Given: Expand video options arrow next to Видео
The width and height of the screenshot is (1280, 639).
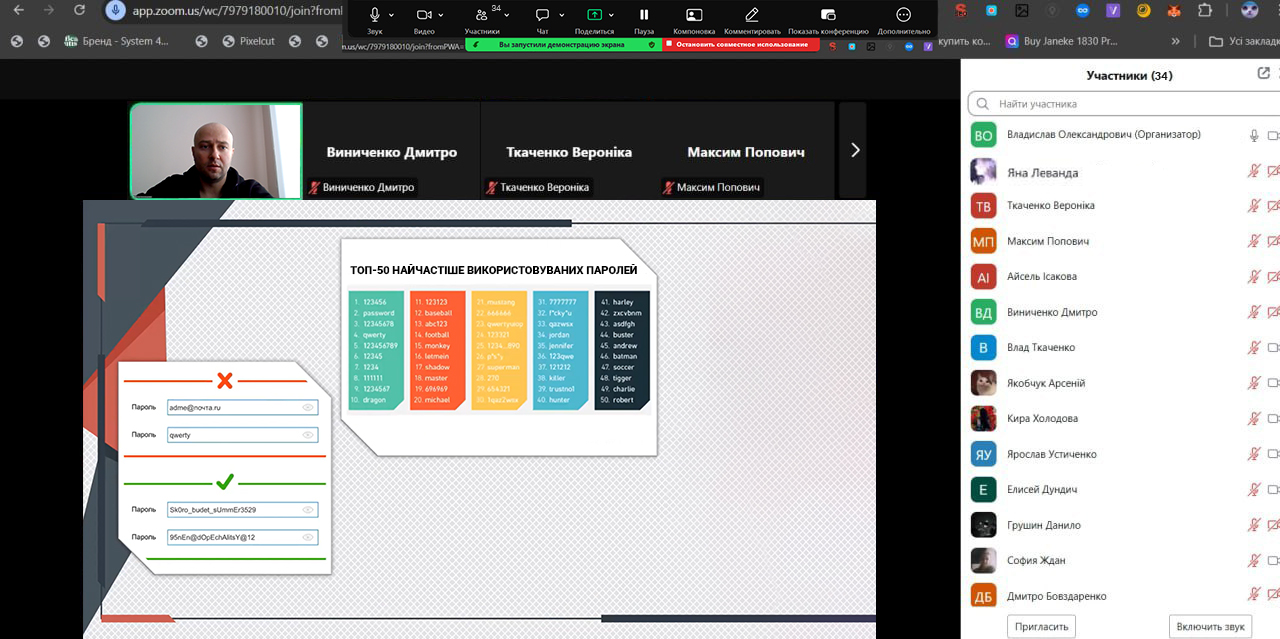Looking at the screenshot, I should tap(441, 15).
